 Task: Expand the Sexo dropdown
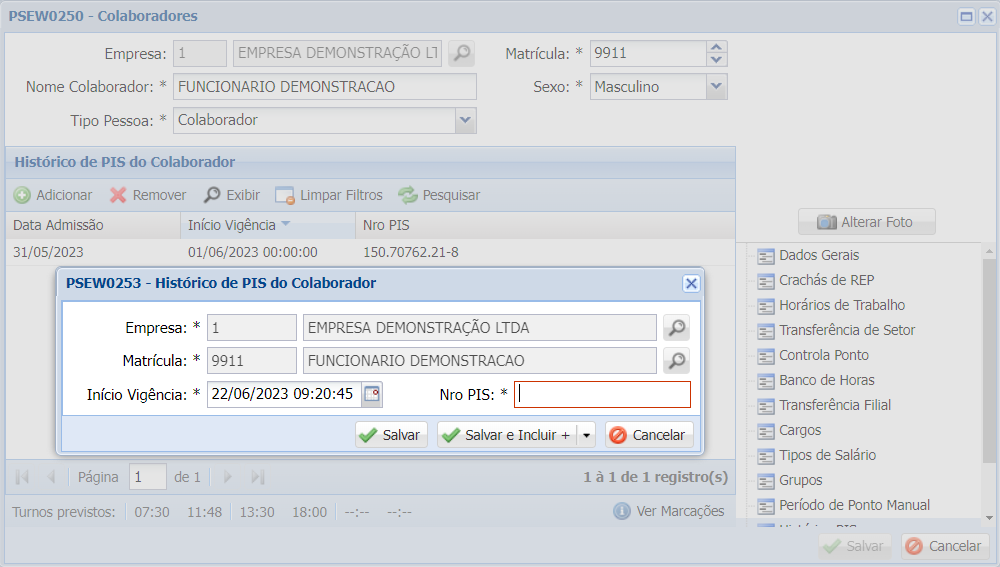[x=716, y=87]
